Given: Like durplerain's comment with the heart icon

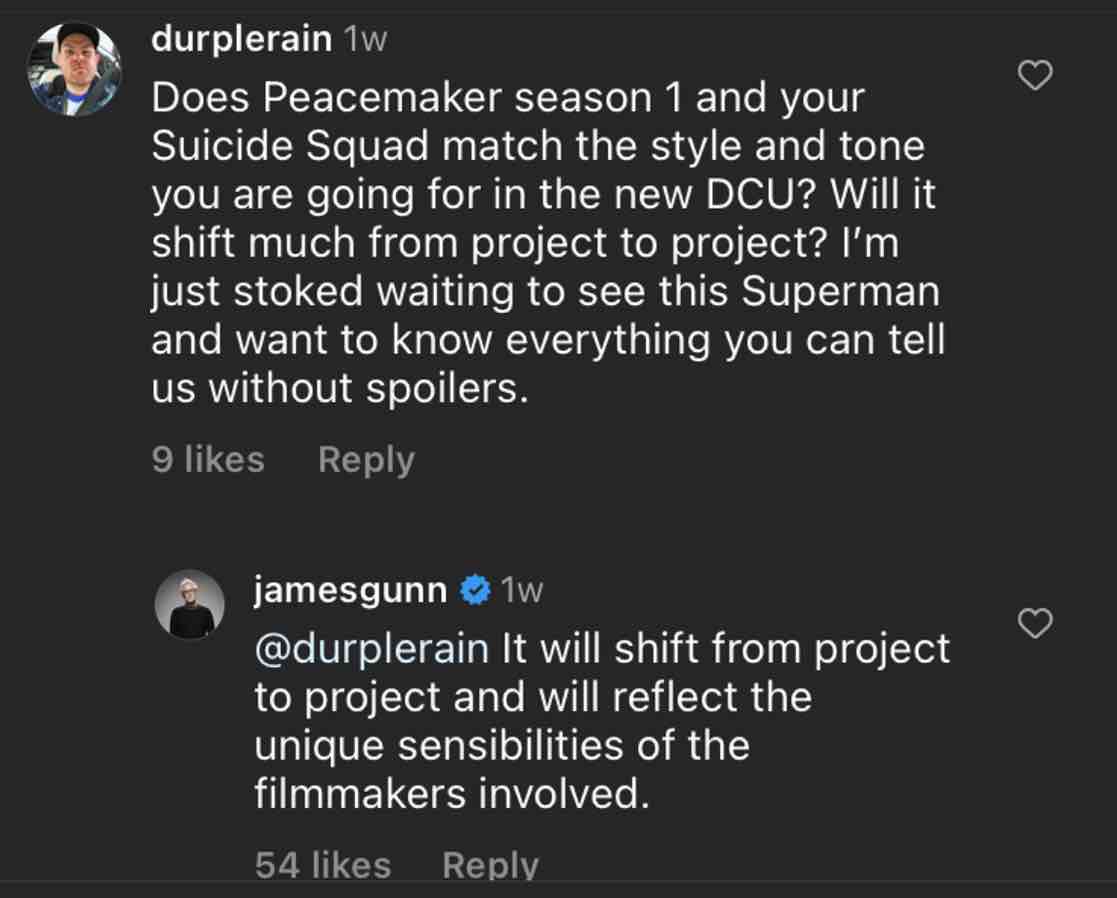Looking at the screenshot, I should click(1034, 75).
